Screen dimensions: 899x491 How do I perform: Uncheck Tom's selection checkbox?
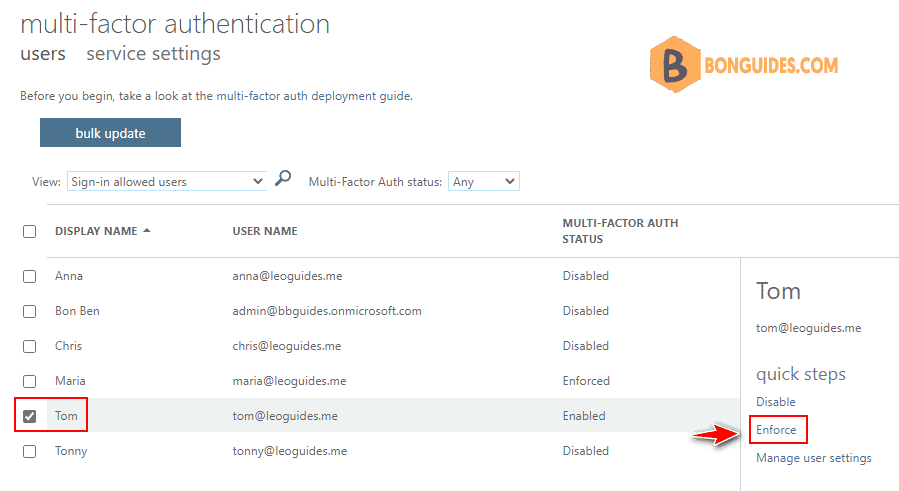(30, 416)
